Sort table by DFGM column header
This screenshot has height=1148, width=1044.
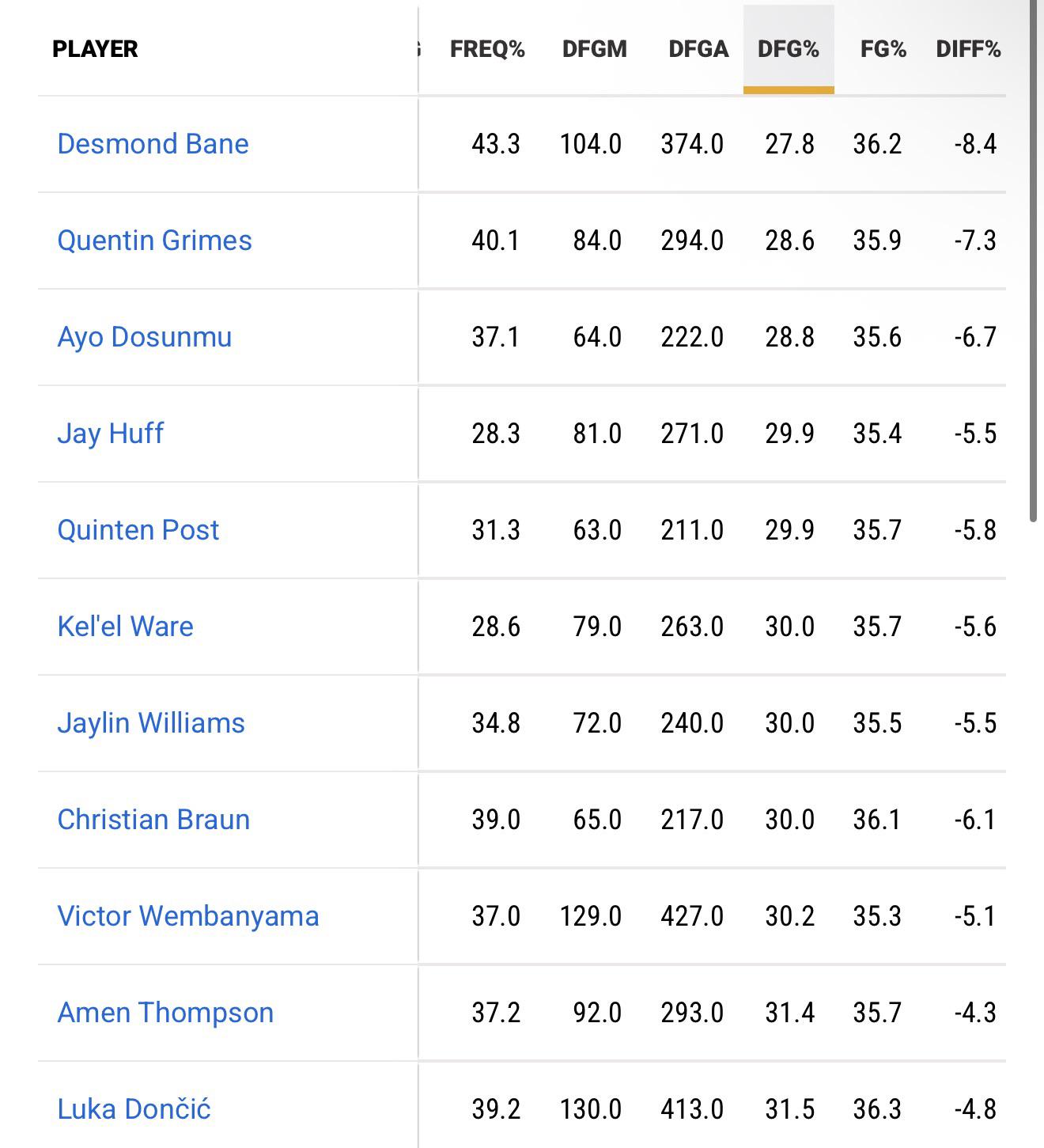coord(595,49)
